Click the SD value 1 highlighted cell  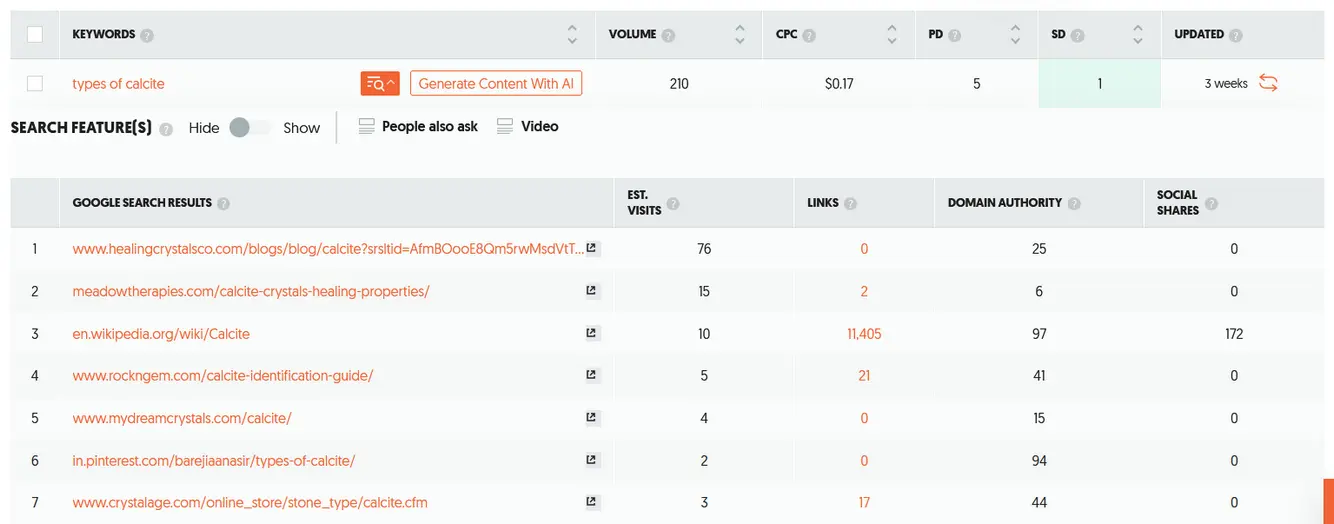coord(1100,84)
